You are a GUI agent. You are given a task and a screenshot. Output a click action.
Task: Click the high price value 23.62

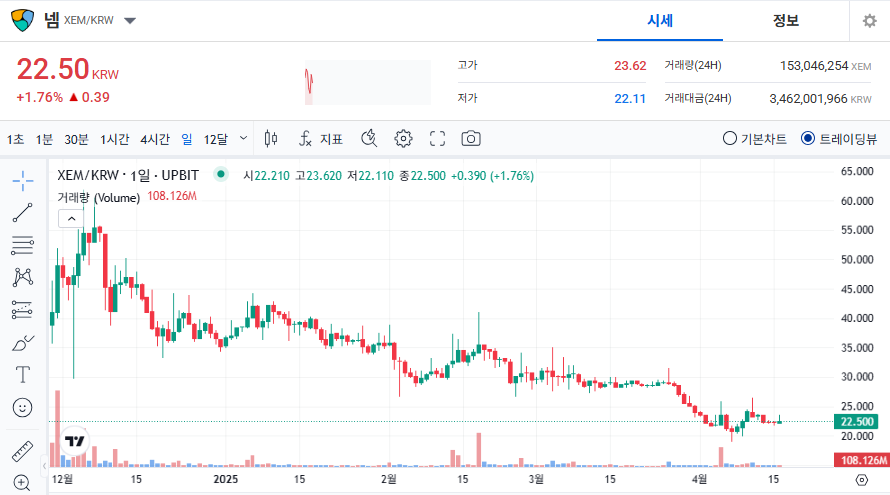(x=630, y=66)
